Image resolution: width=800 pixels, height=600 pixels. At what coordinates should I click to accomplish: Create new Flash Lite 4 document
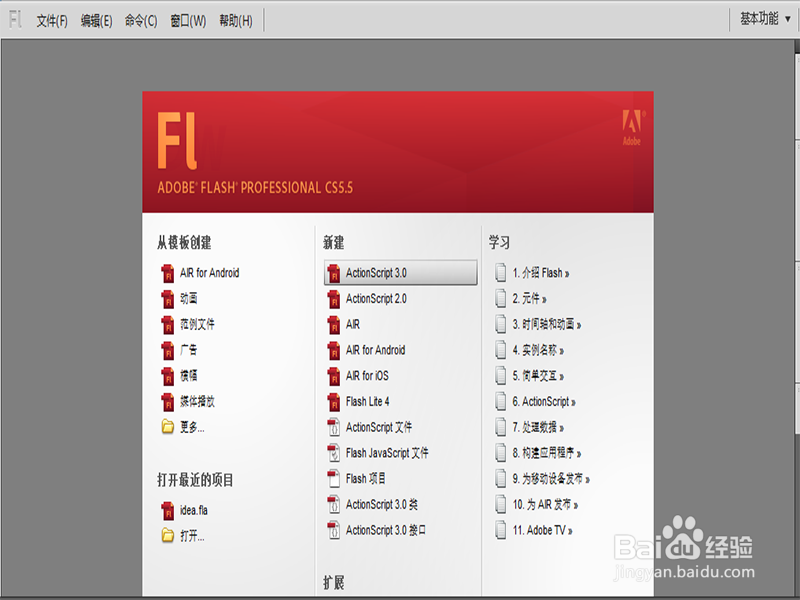tap(368, 402)
